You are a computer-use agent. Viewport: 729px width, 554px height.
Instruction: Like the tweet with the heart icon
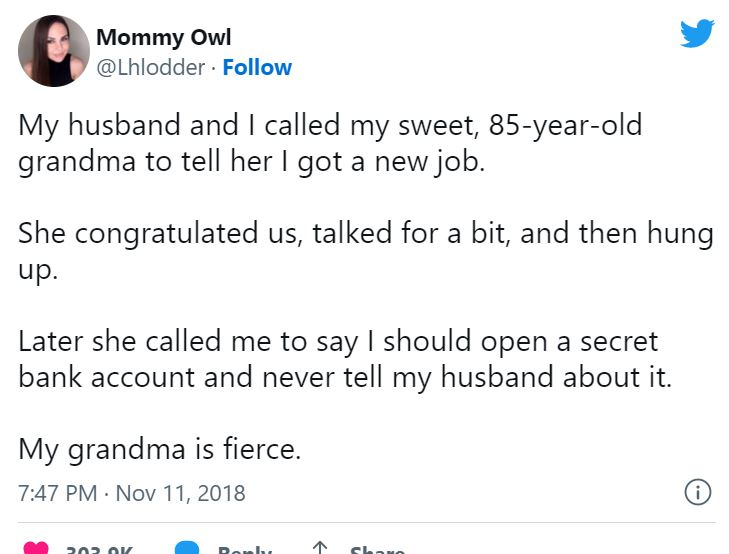(x=37, y=548)
